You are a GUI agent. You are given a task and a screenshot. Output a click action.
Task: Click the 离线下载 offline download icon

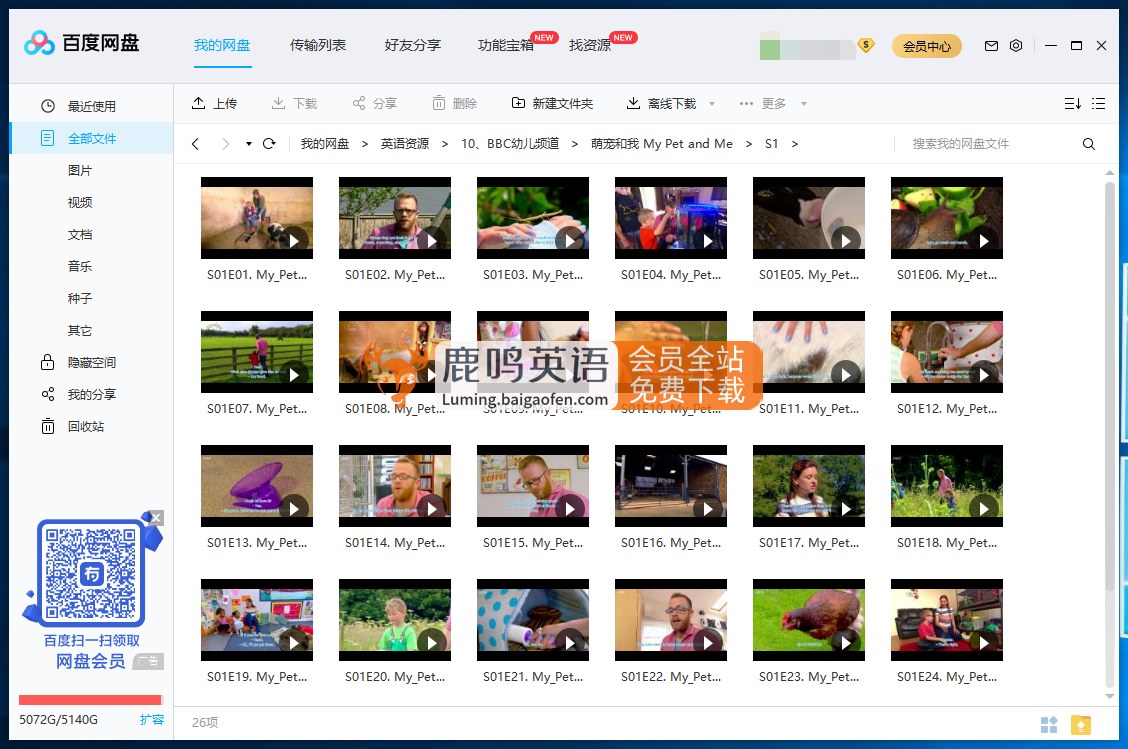tap(632, 102)
